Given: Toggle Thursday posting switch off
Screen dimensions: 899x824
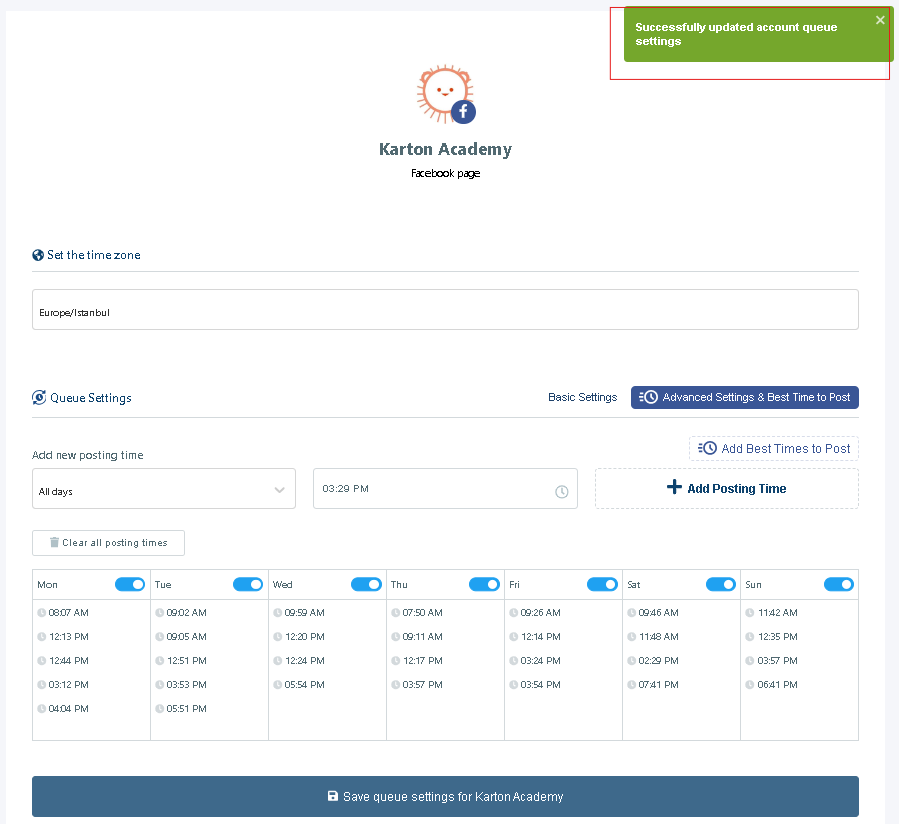Looking at the screenshot, I should point(484,584).
